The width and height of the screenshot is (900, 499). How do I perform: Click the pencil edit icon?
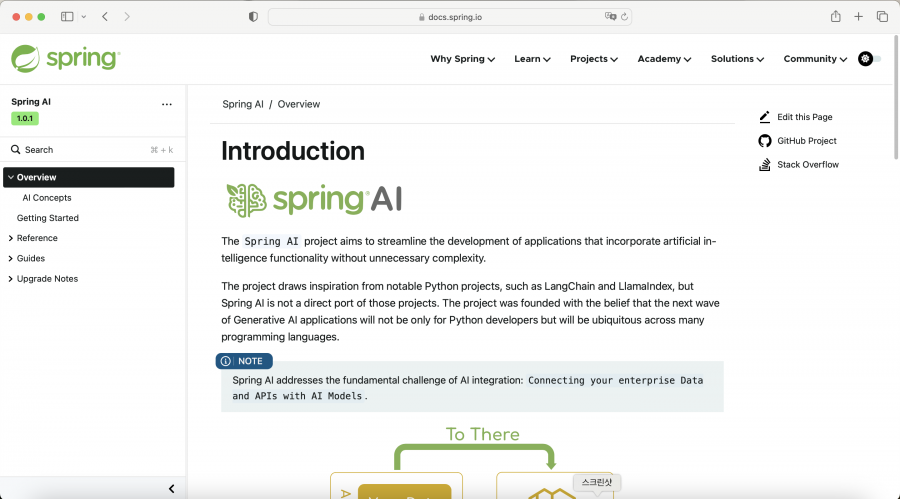click(x=765, y=117)
